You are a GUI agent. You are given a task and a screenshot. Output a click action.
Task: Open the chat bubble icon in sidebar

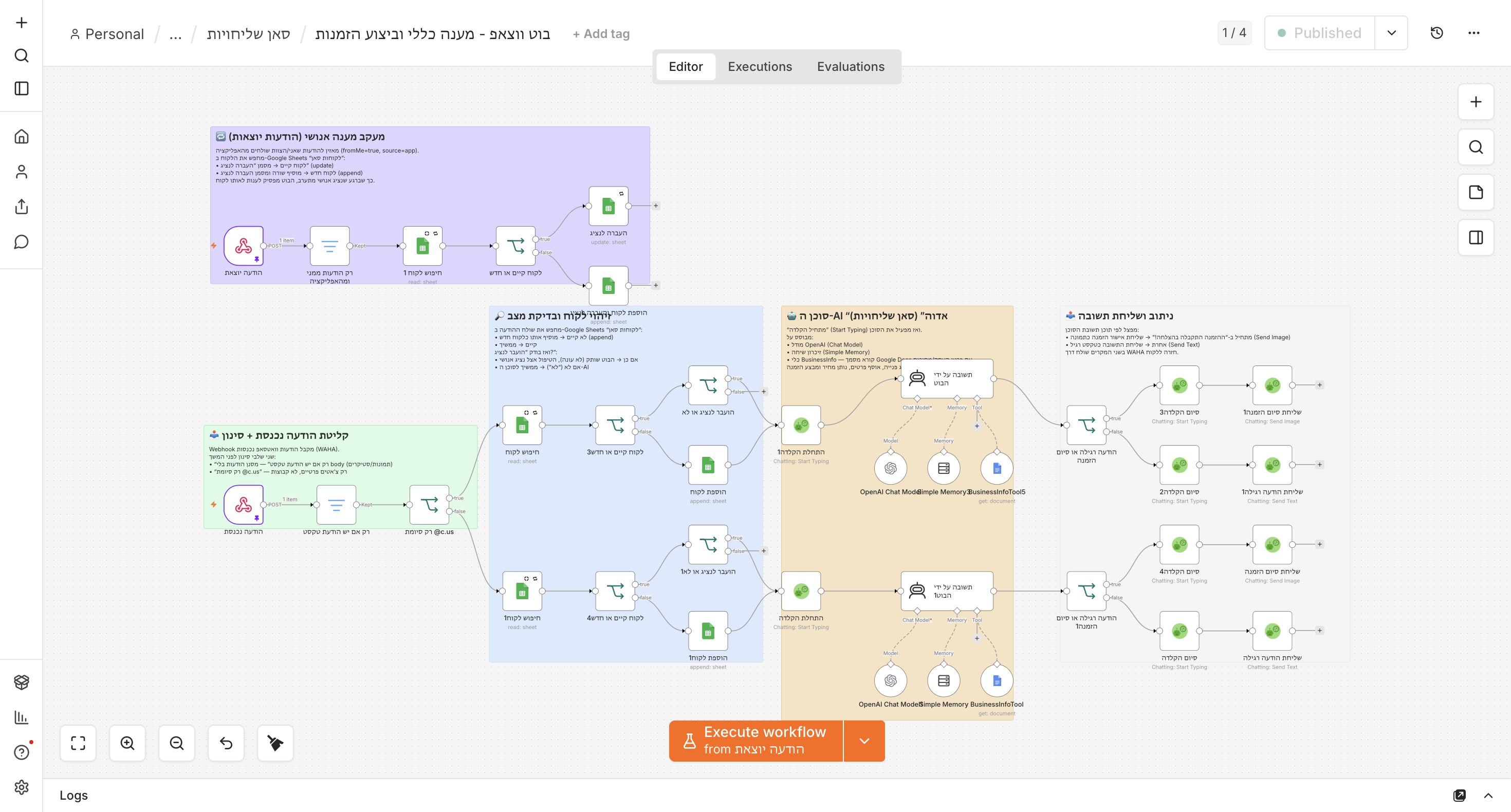(x=22, y=242)
